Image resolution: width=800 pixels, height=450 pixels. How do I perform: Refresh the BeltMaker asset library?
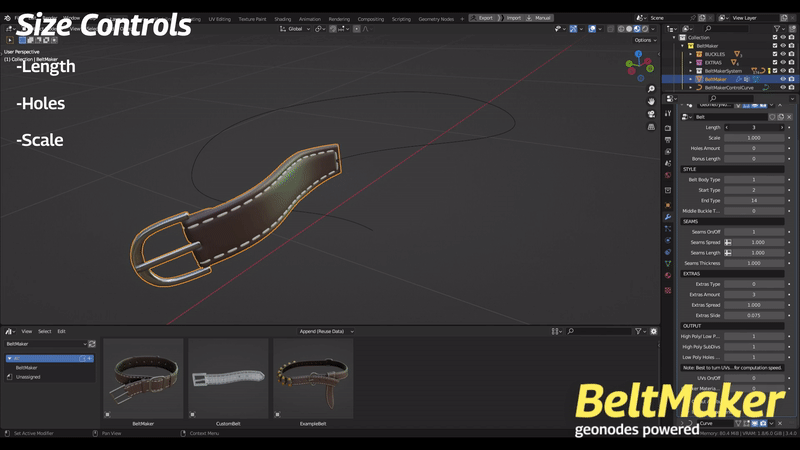(x=92, y=344)
